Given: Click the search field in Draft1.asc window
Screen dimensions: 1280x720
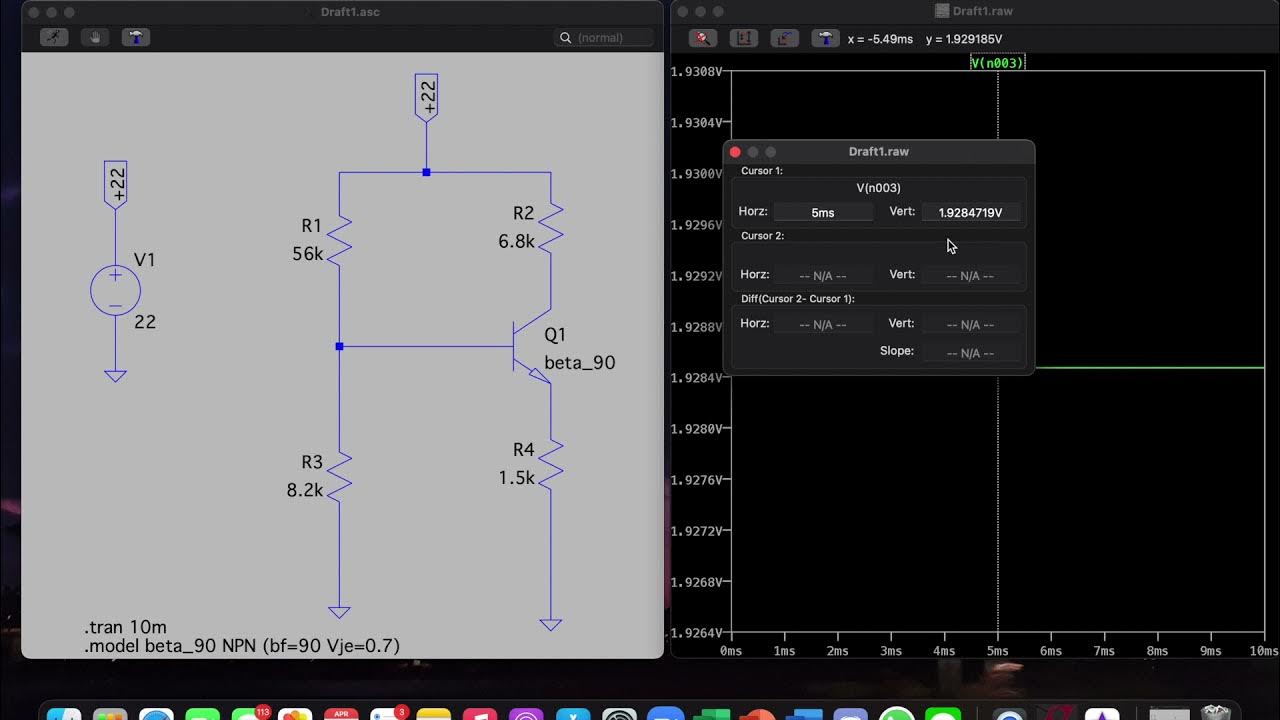Looking at the screenshot, I should click(x=604, y=37).
